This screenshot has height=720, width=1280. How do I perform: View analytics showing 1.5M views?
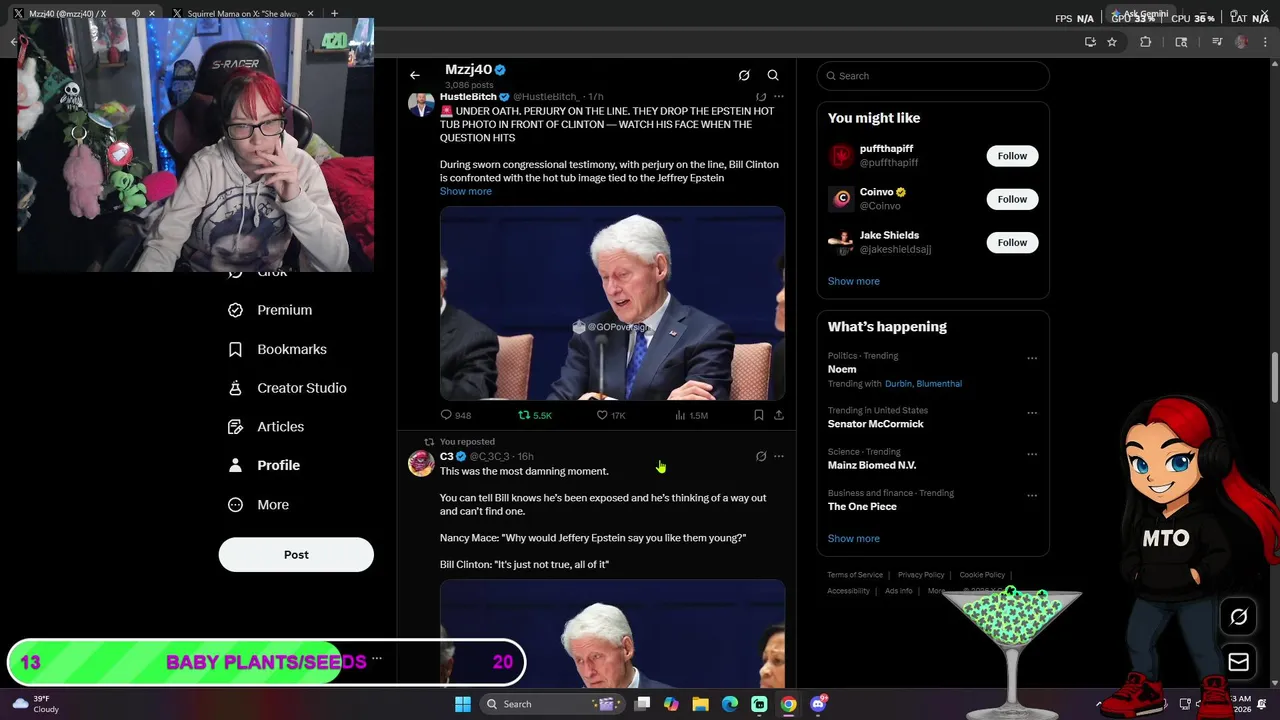(x=691, y=415)
